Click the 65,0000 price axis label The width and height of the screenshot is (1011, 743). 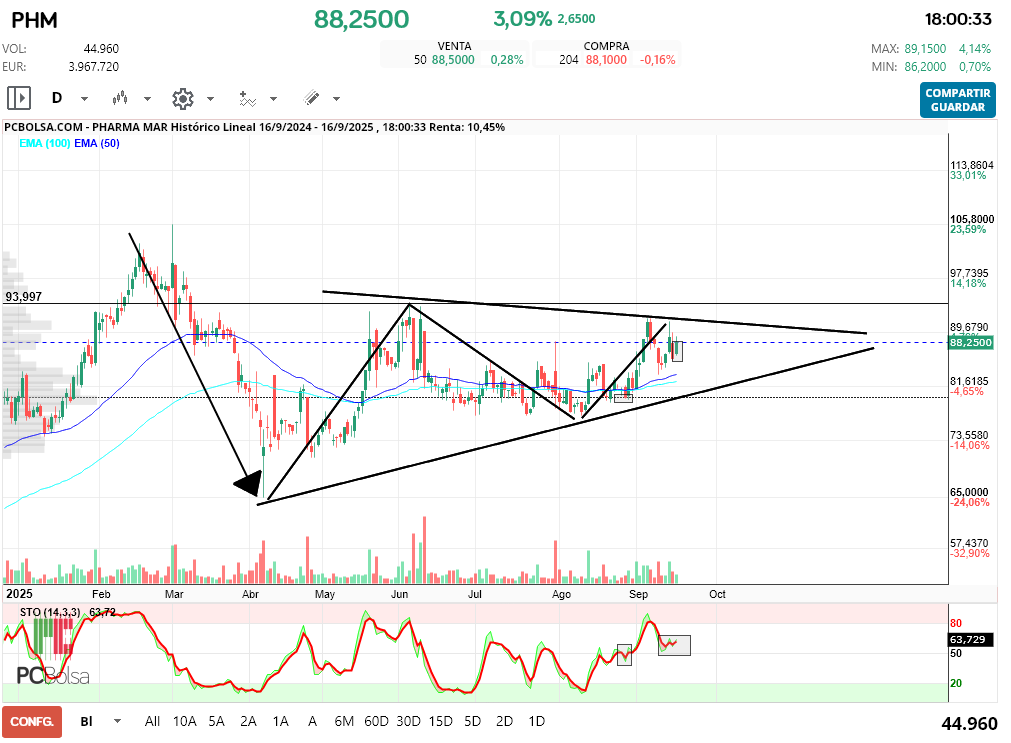coord(969,492)
